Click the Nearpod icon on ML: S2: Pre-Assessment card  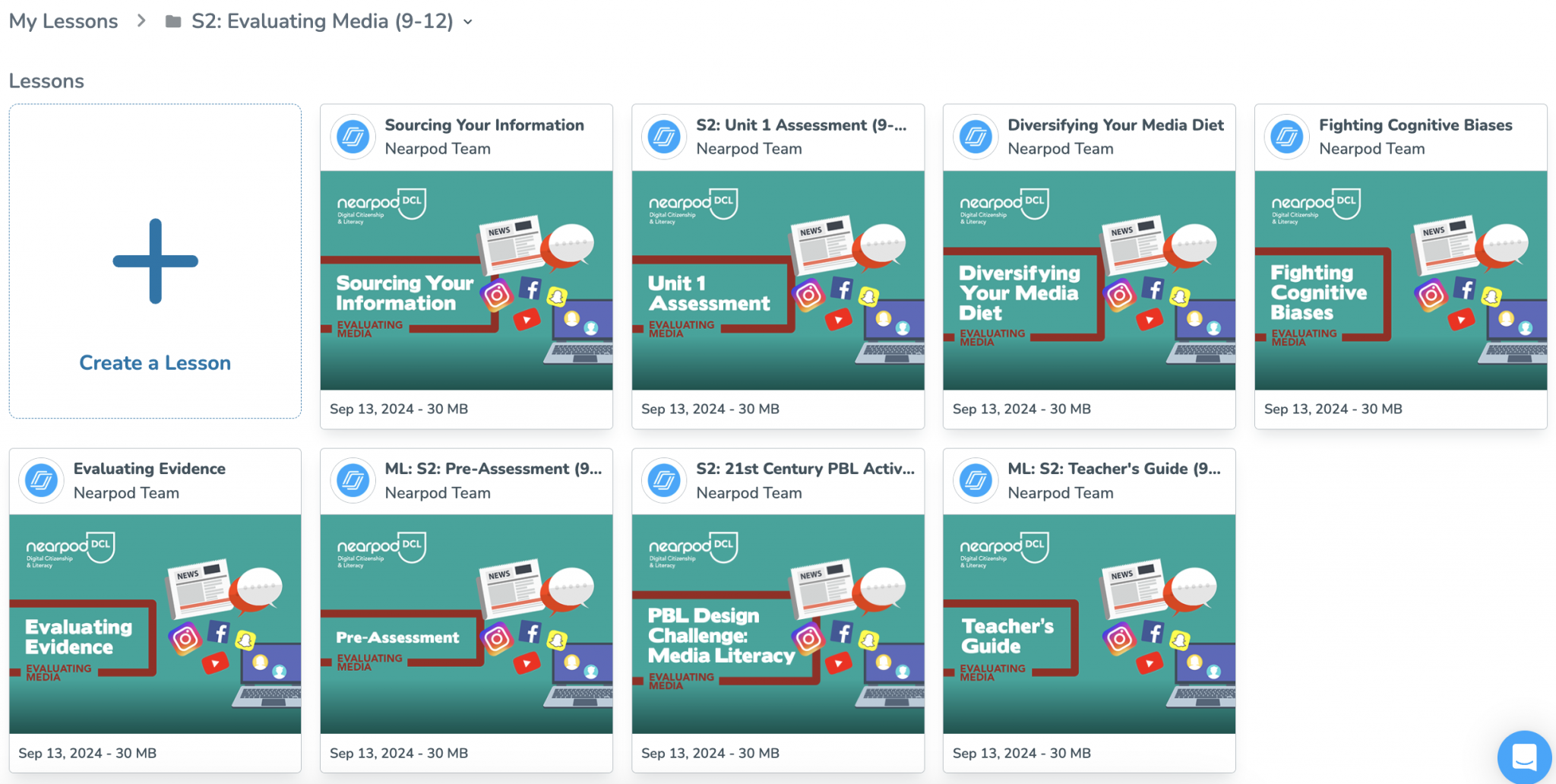click(353, 480)
